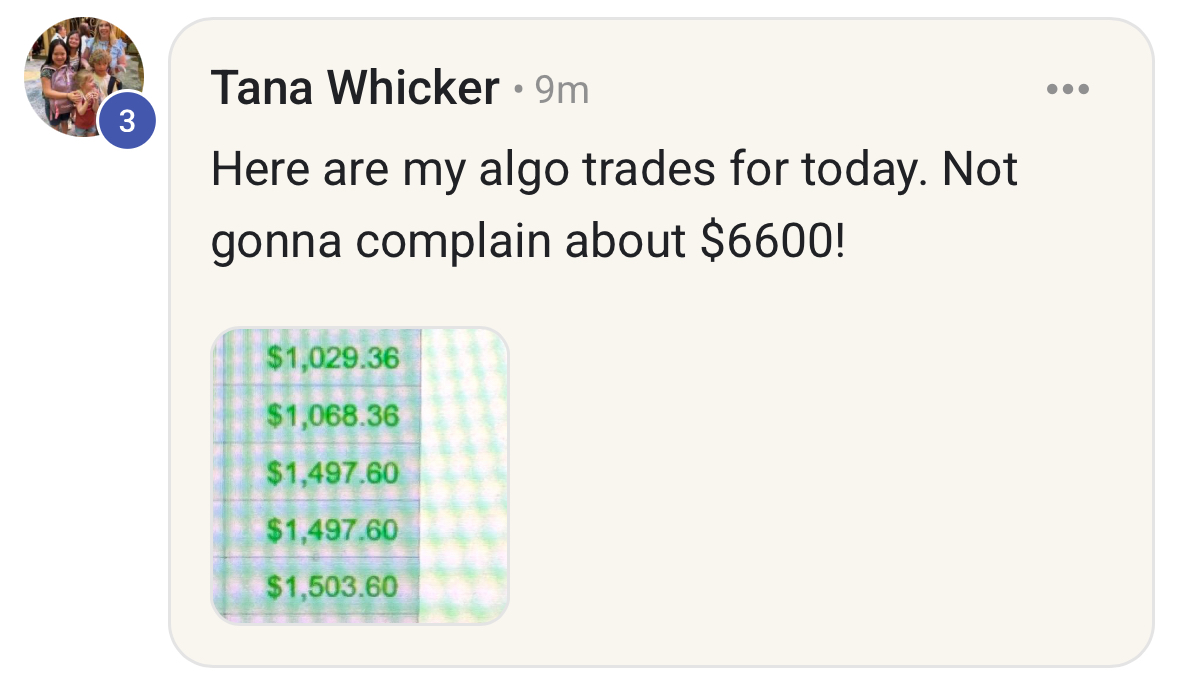1179x686 pixels.
Task: Open the Tana Whicker profile name
Action: coord(355,88)
